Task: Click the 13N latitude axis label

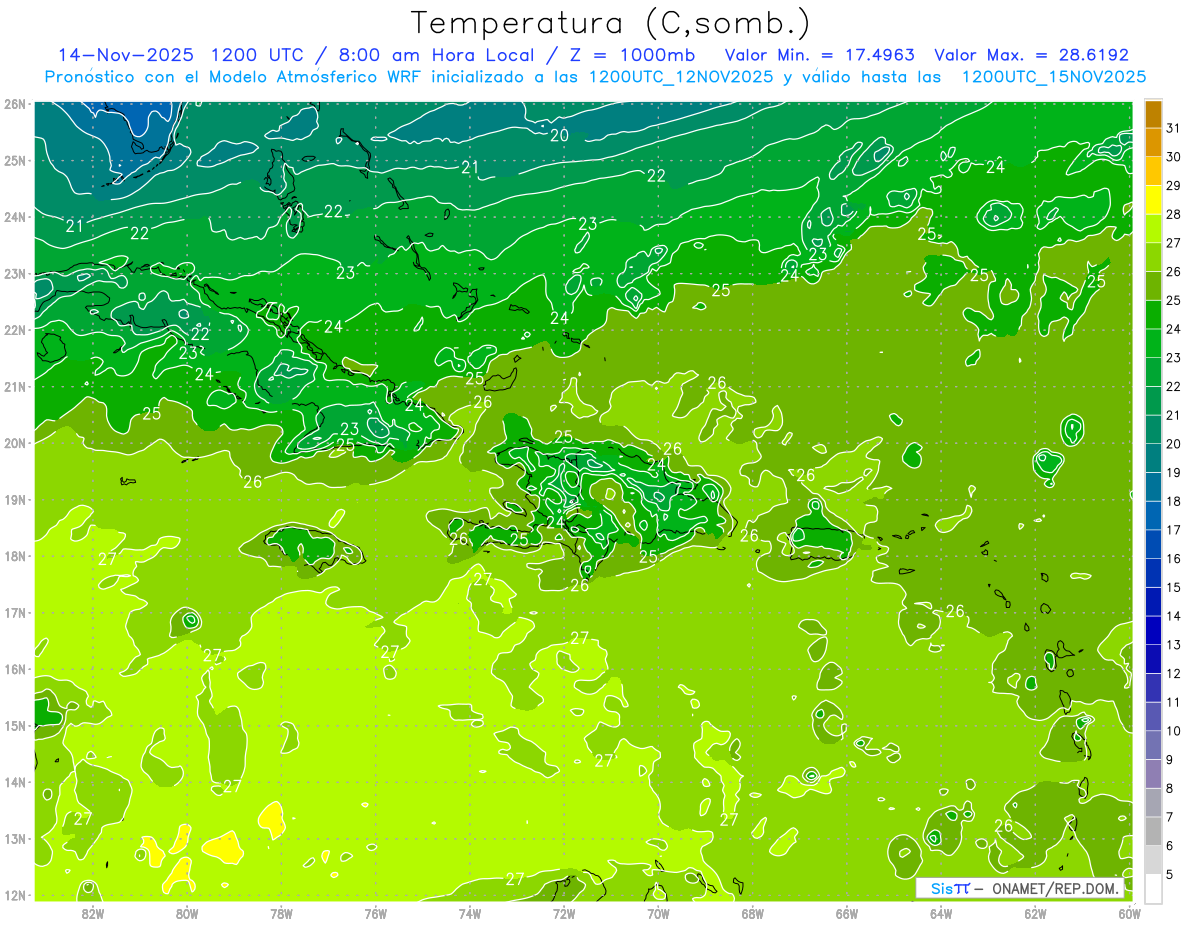Action: [15, 838]
